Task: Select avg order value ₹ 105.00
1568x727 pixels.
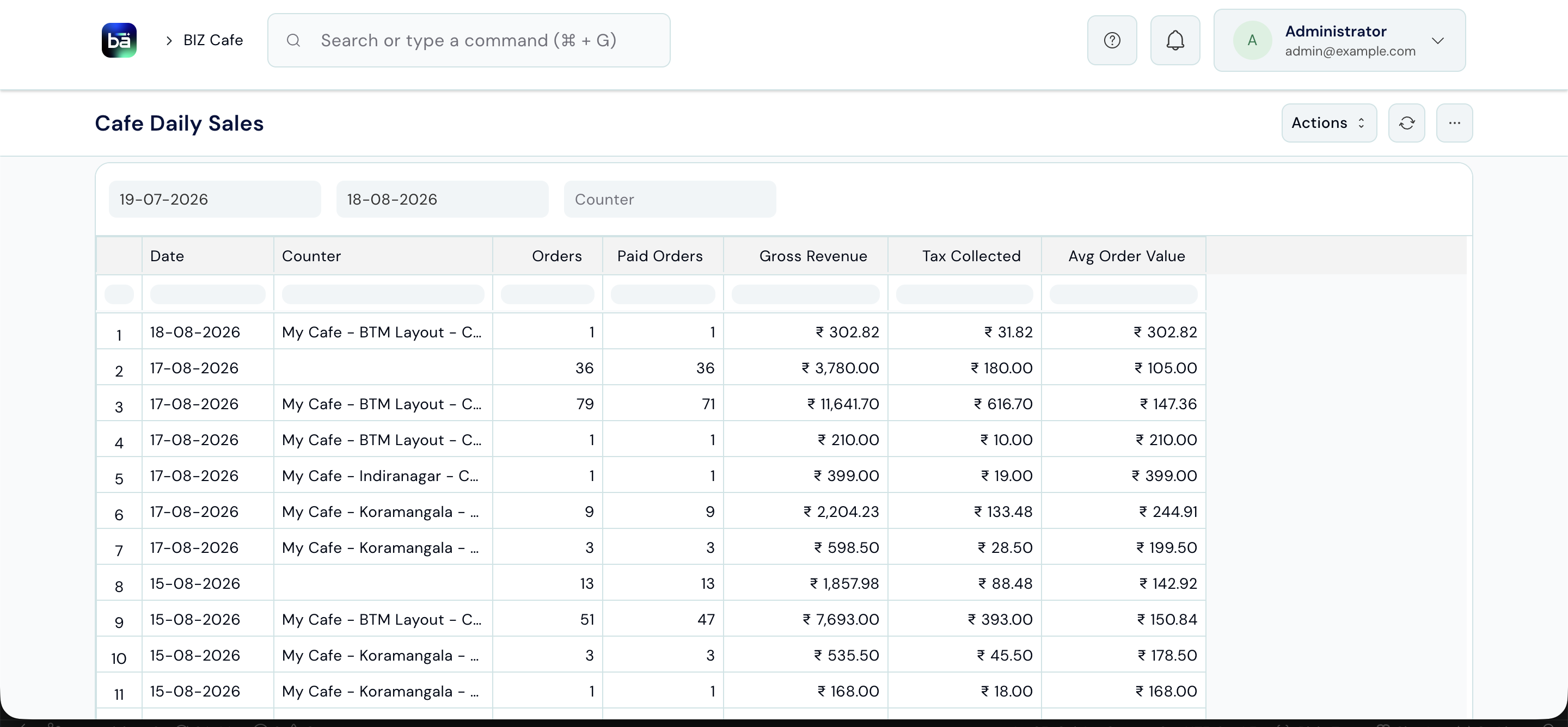Action: coord(1124,368)
